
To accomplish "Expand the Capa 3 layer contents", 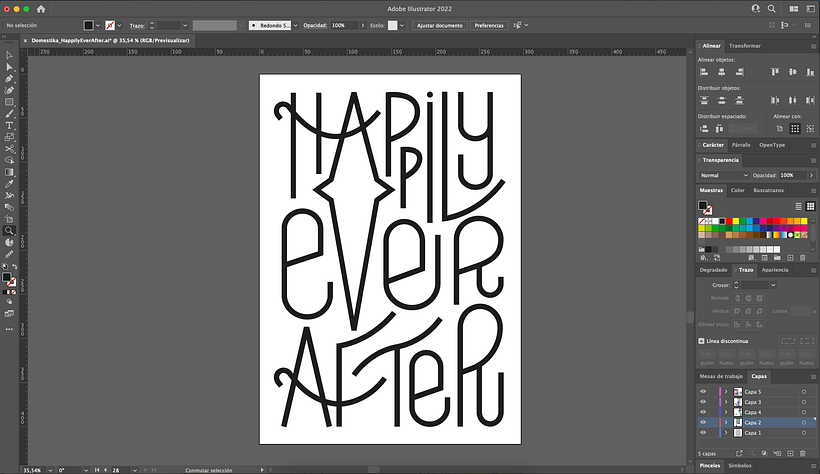I will [726, 402].
